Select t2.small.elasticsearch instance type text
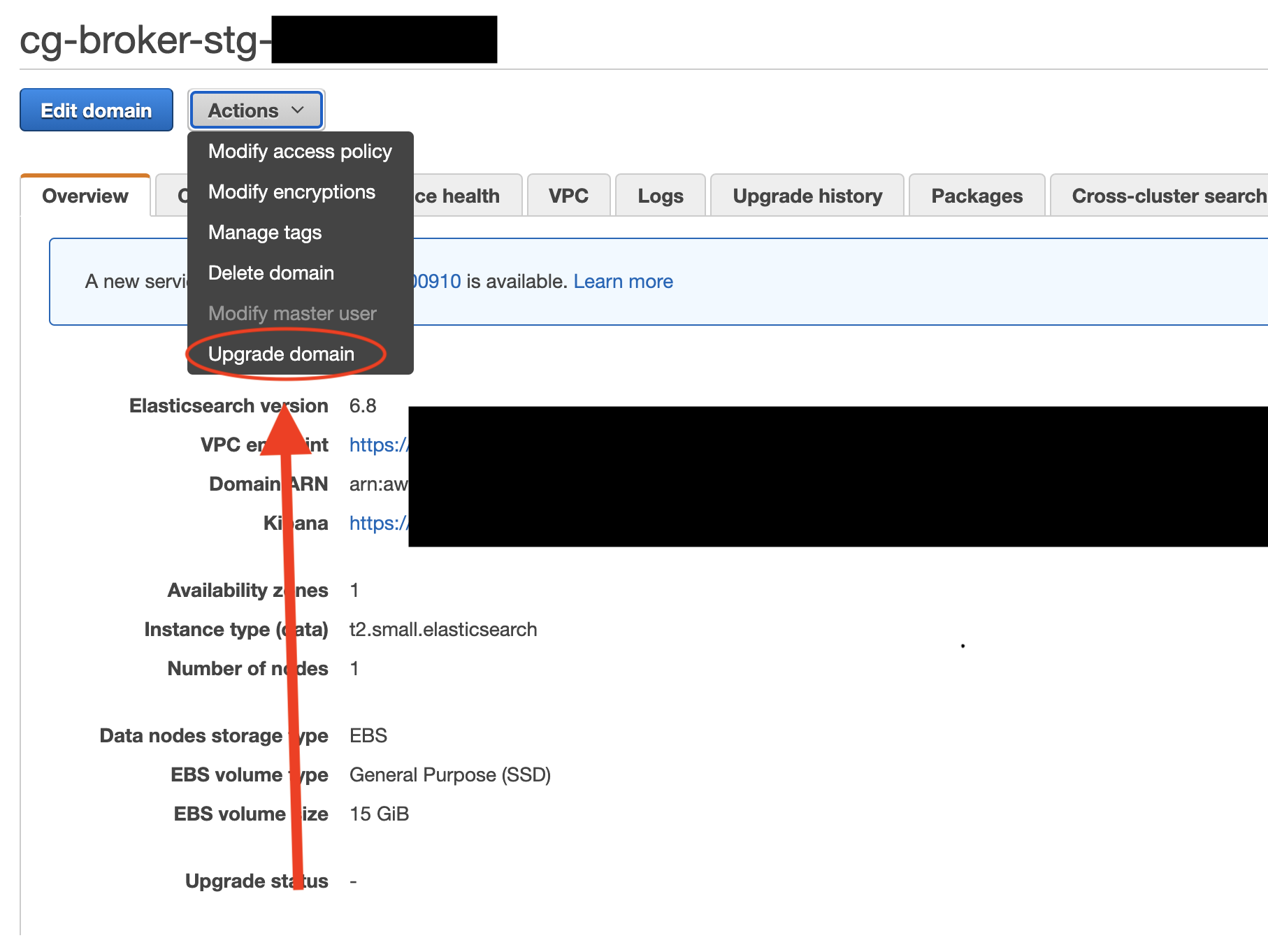Image resolution: width=1268 pixels, height=952 pixels. [x=443, y=630]
